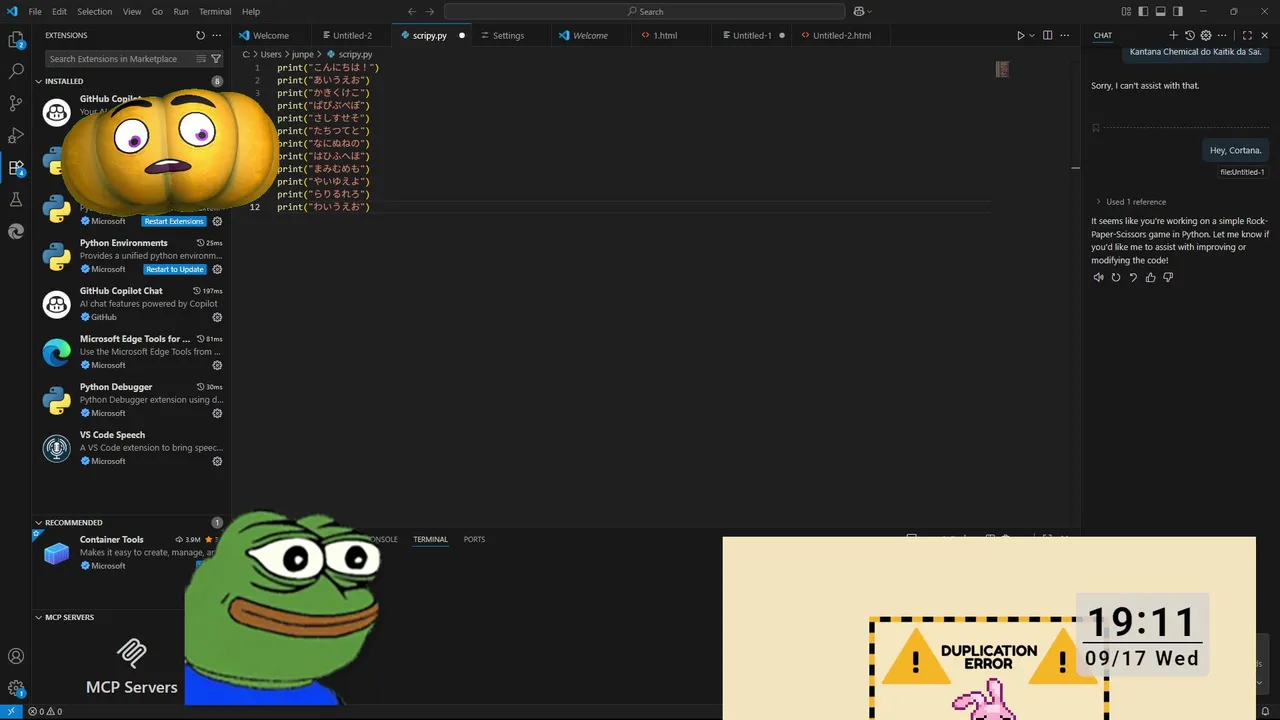Viewport: 1280px width, 720px height.
Task: Switch to the Untitled-2 editor tab
Action: point(352,35)
